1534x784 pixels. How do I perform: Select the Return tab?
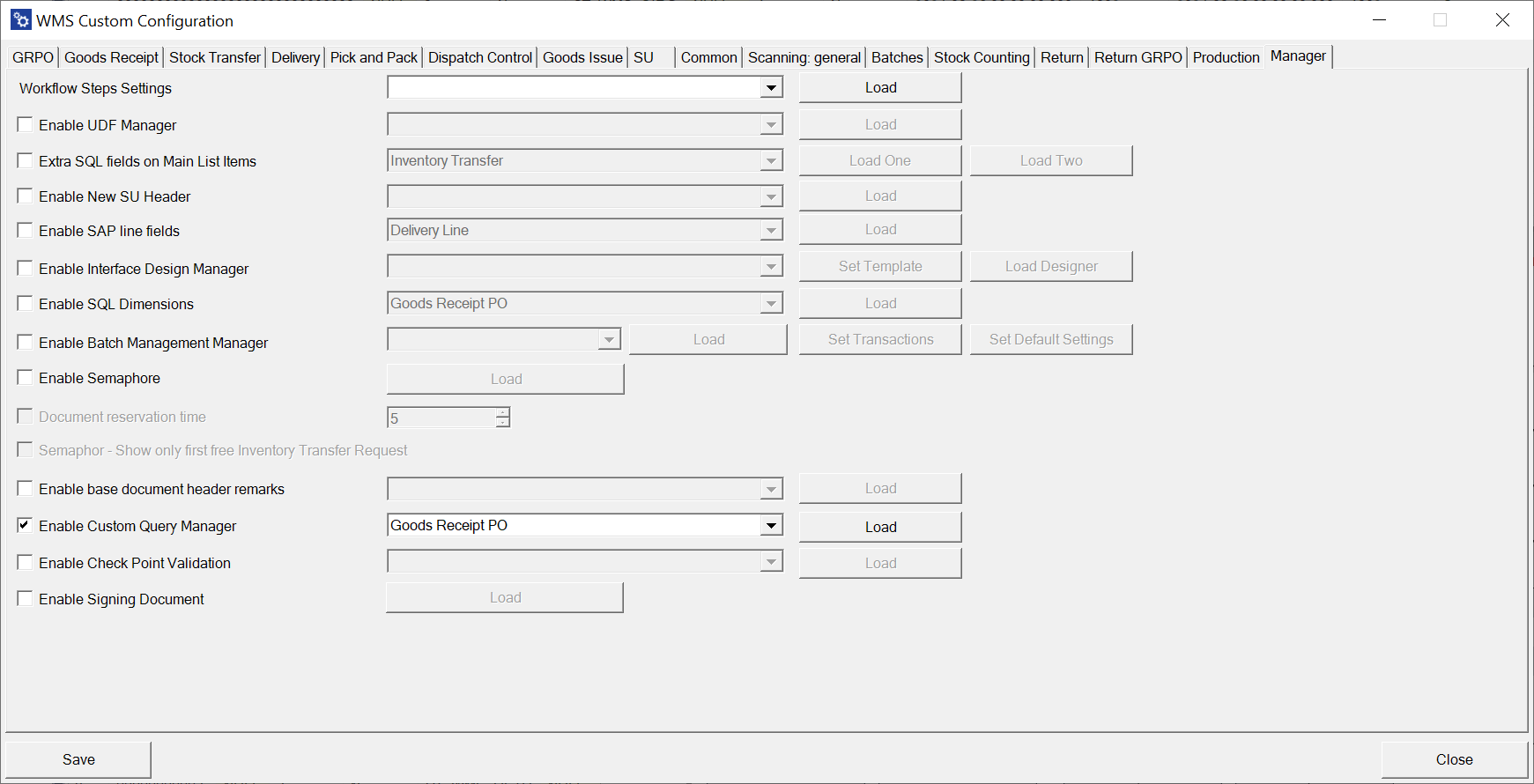click(1062, 57)
